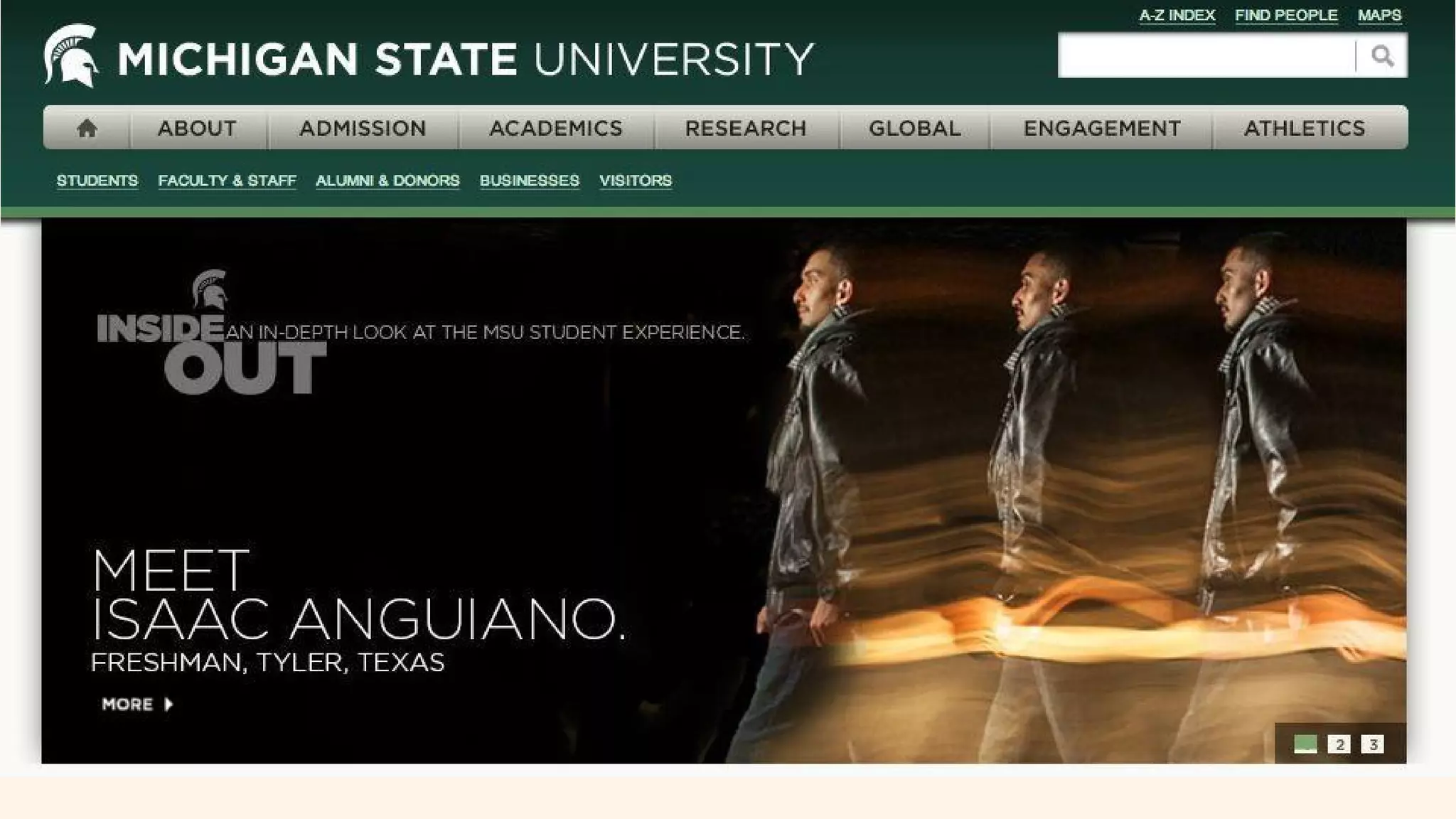The image size is (1456, 819).
Task: Open the Alumni & Donors link
Action: [387, 181]
